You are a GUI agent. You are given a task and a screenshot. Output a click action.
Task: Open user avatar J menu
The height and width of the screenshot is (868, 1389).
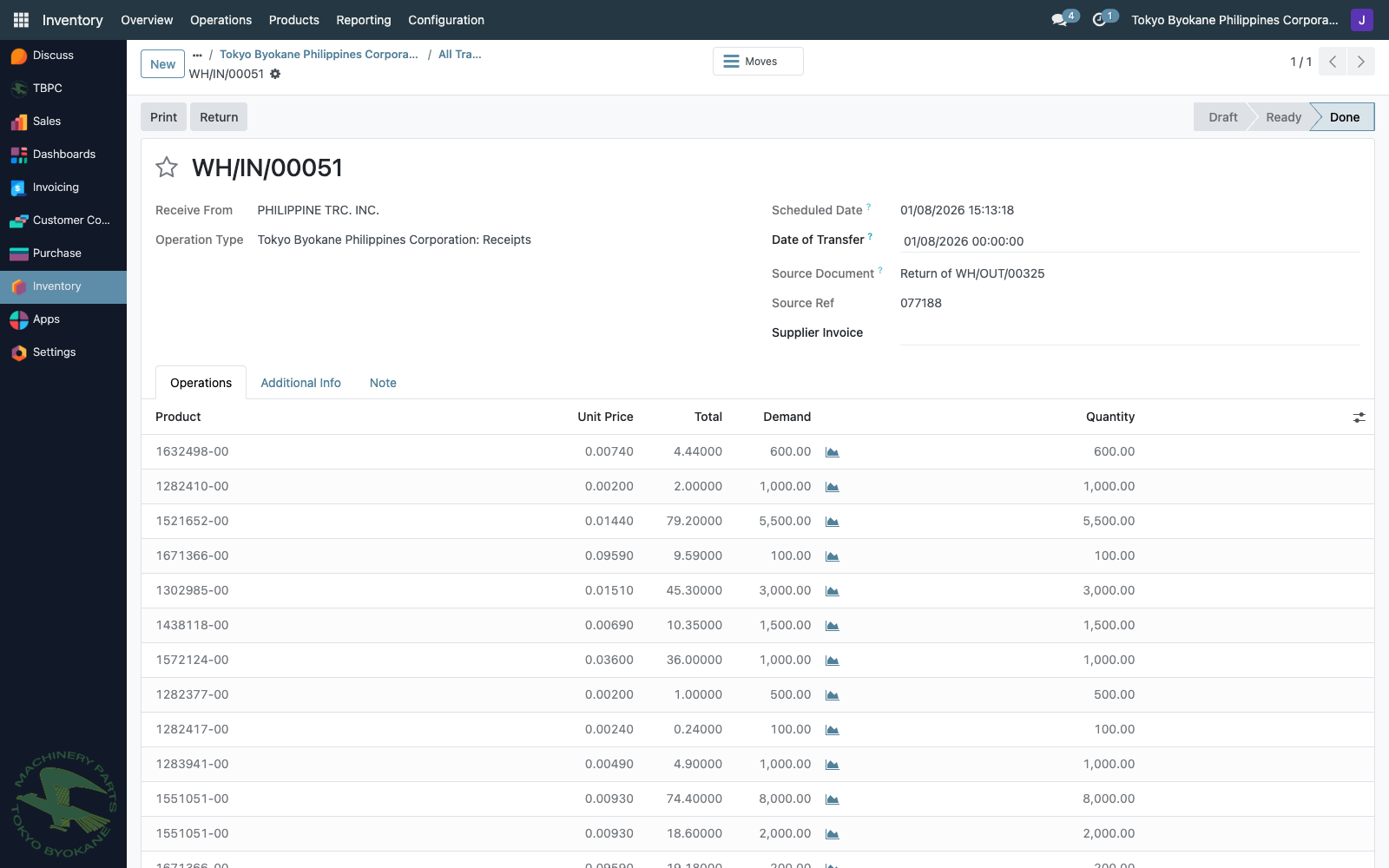coord(1361,20)
